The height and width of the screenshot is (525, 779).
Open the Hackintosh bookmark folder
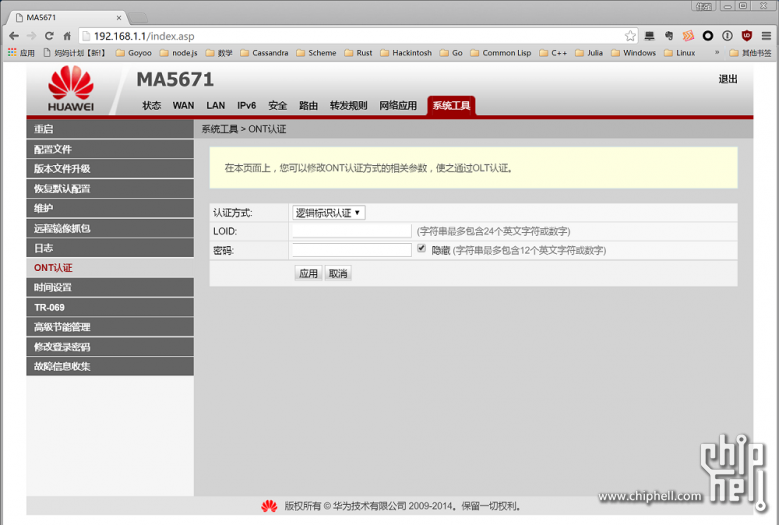click(x=406, y=53)
